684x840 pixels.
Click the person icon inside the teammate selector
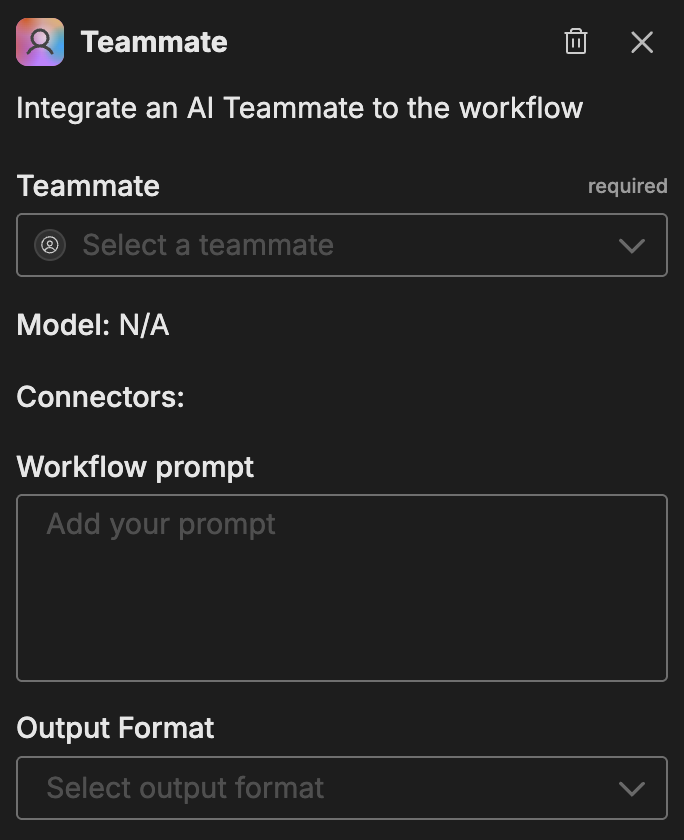pyautogui.click(x=50, y=245)
